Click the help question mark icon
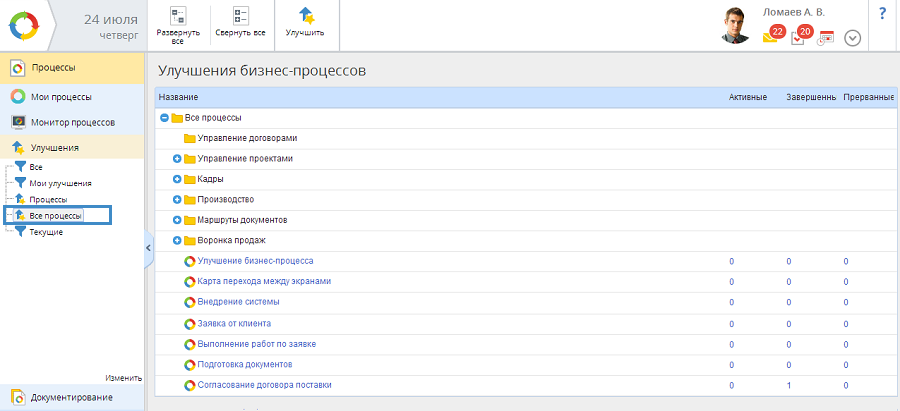This screenshot has width=900, height=411. click(x=883, y=14)
